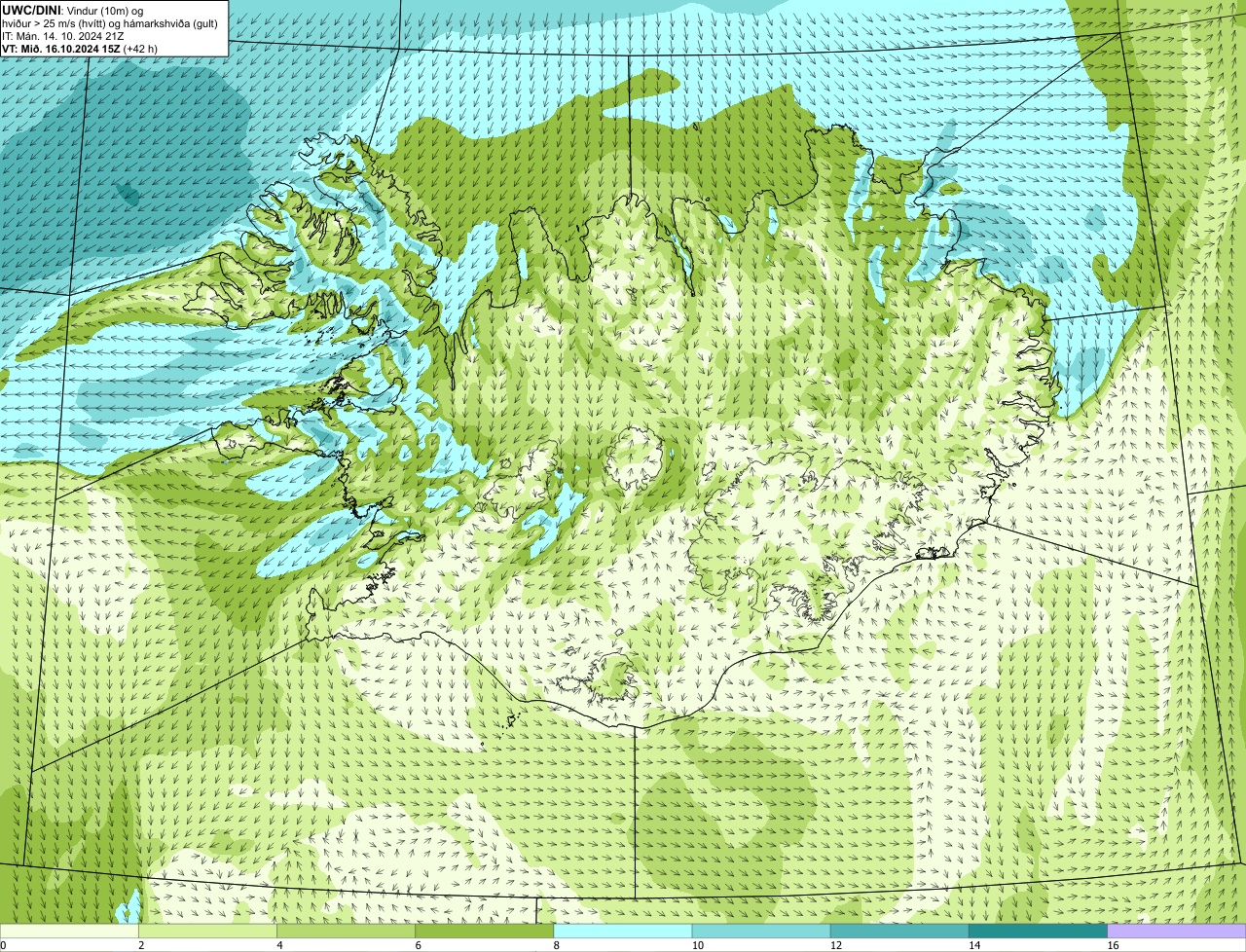Click the lavender legend swatch above 16 m/s

(1176, 931)
